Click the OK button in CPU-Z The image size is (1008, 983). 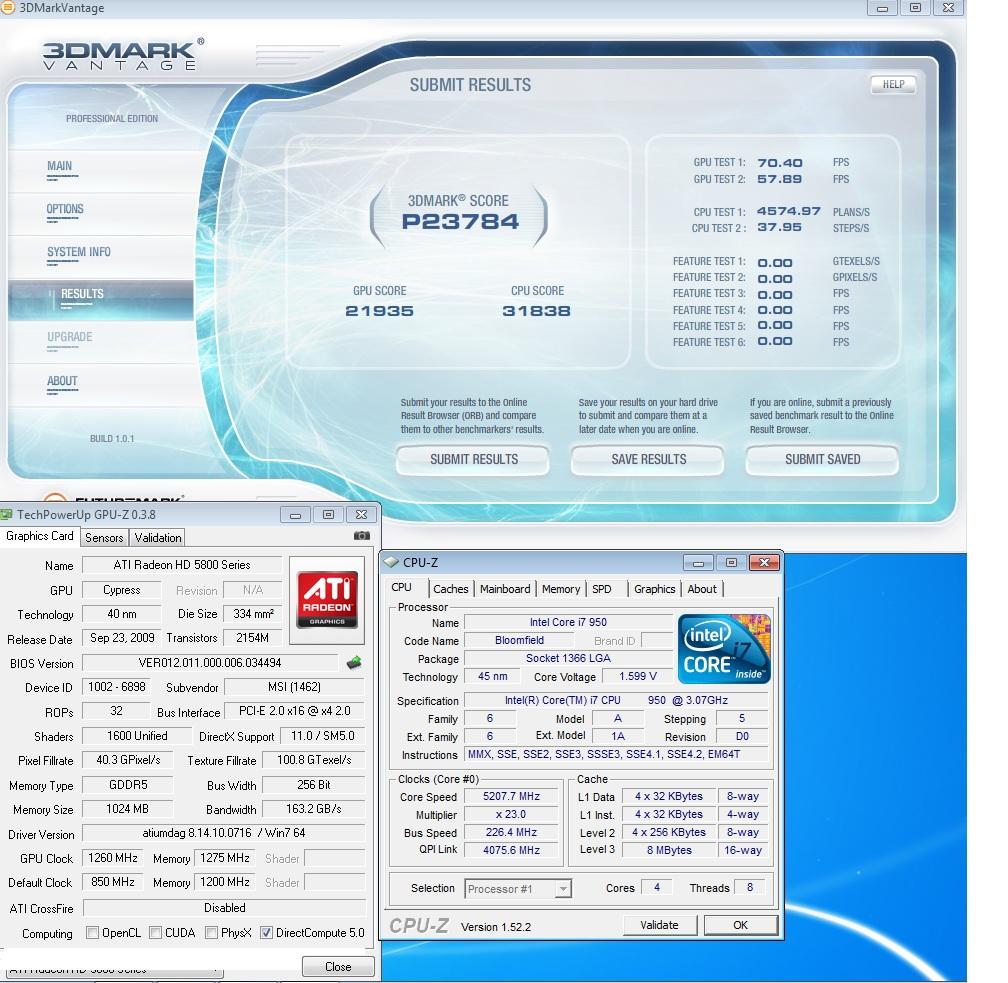741,925
